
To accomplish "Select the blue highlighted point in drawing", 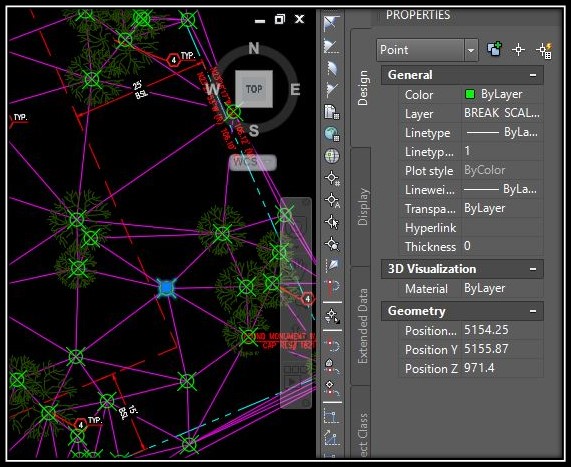I will coord(166,287).
